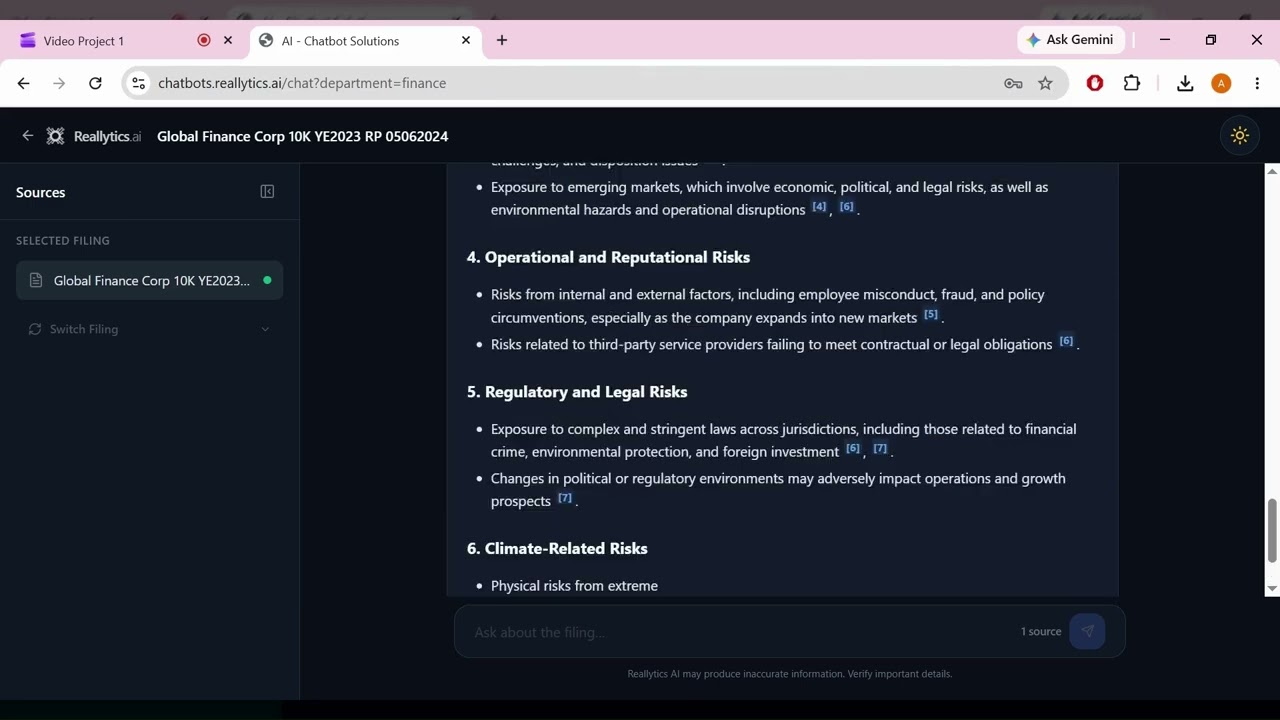Close the Video Project 1 tab

coord(228,40)
